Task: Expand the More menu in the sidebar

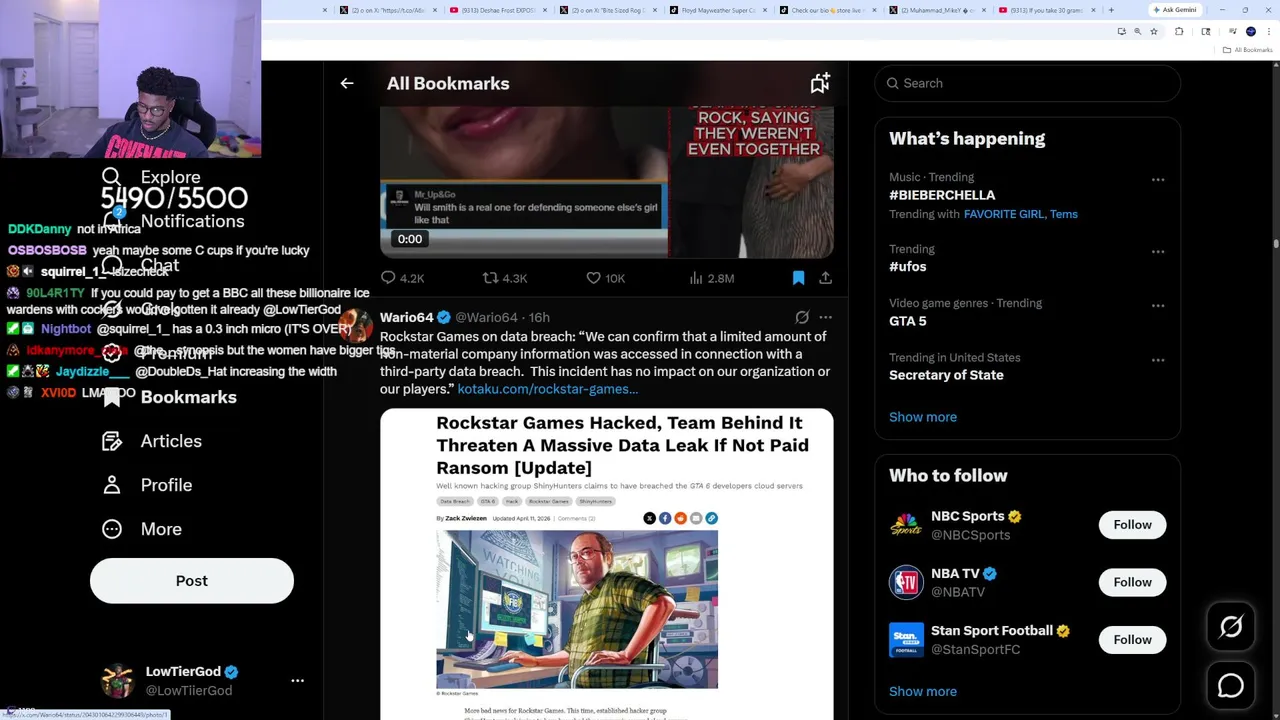Action: [x=141, y=529]
